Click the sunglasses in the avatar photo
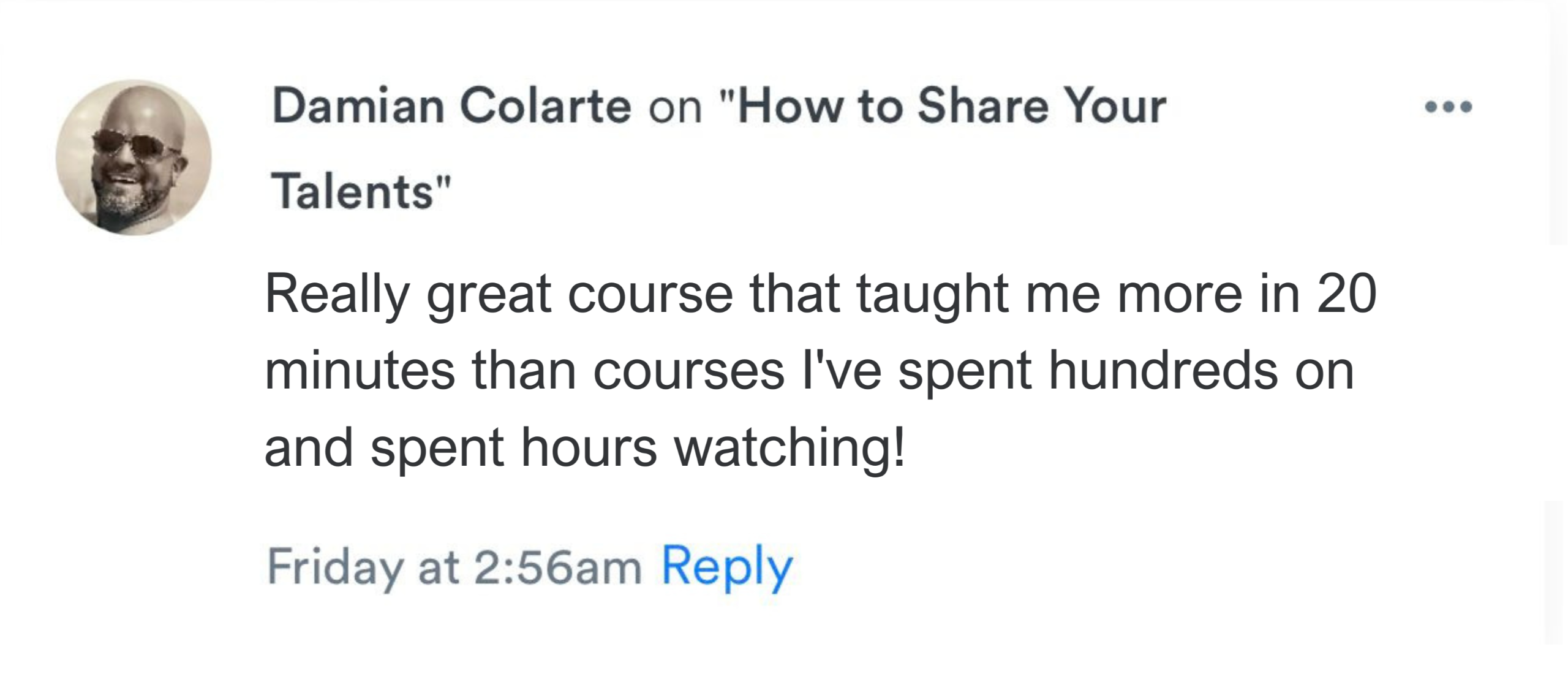This screenshot has width=1568, height=687. click(134, 145)
